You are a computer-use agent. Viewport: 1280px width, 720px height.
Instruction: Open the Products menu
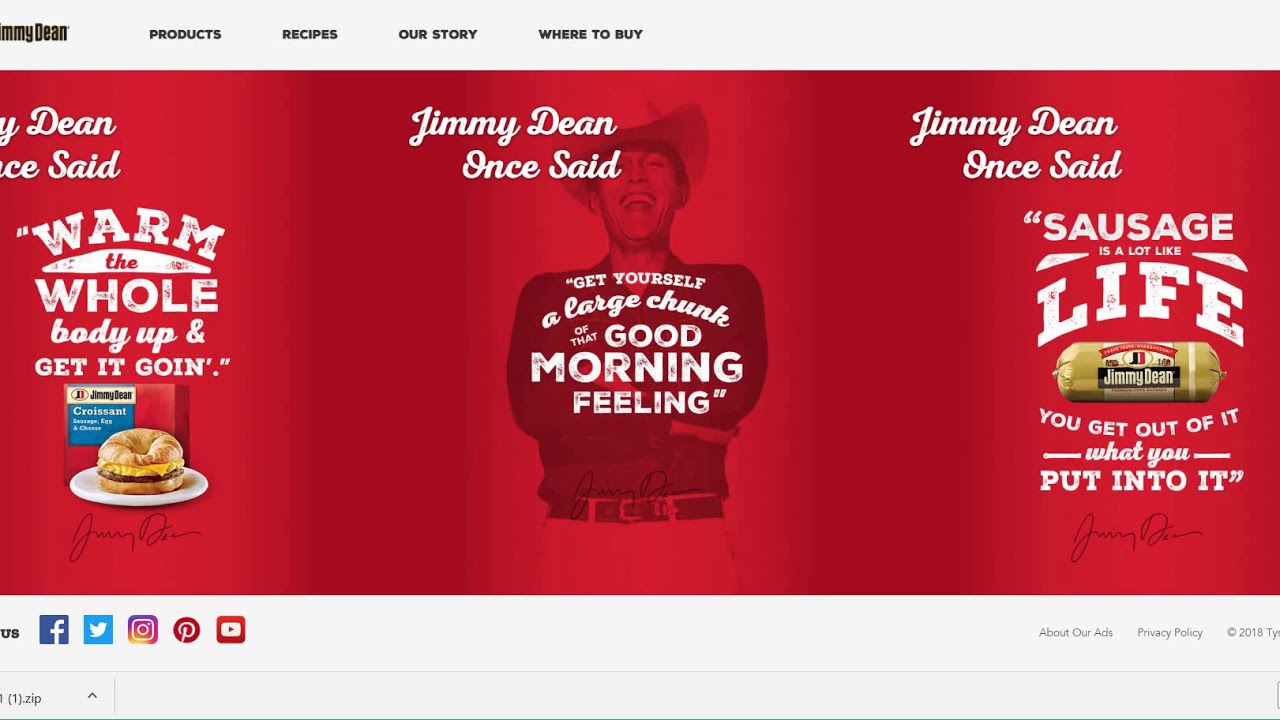[x=185, y=34]
